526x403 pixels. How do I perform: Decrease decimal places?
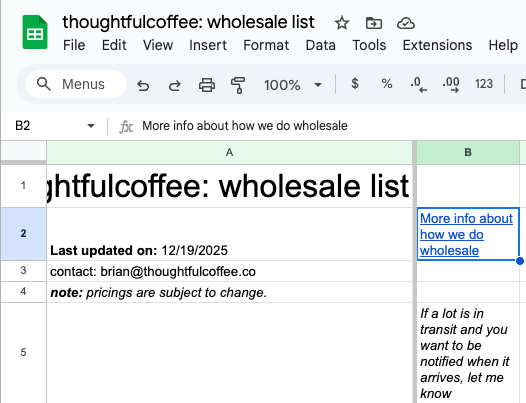[x=419, y=84]
